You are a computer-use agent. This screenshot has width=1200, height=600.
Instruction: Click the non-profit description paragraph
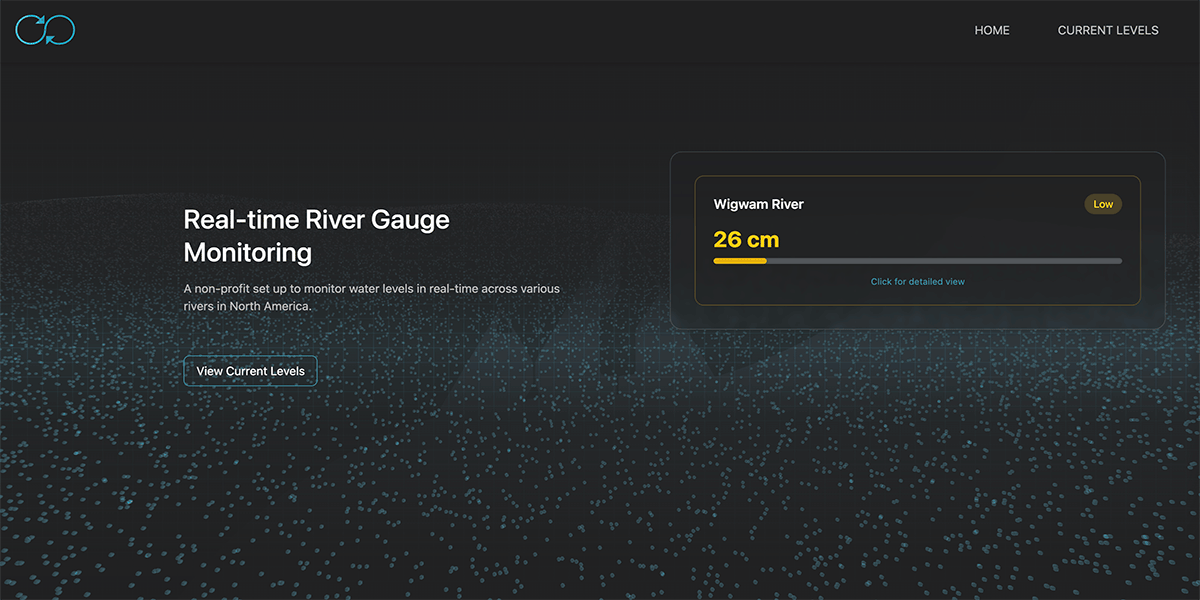[x=372, y=297]
